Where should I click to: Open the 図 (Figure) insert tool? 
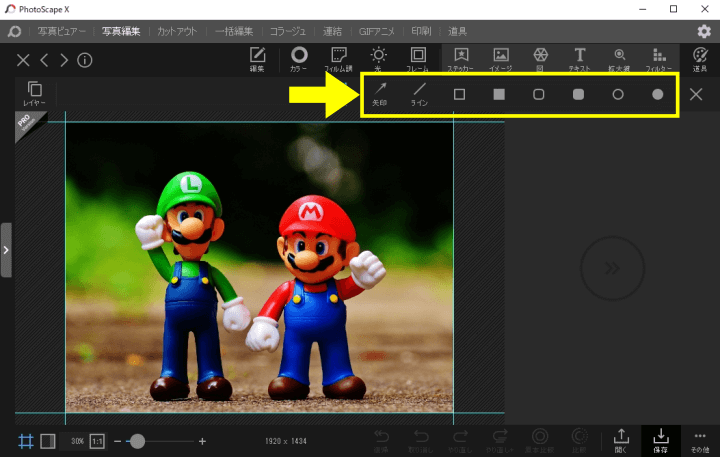[540, 59]
